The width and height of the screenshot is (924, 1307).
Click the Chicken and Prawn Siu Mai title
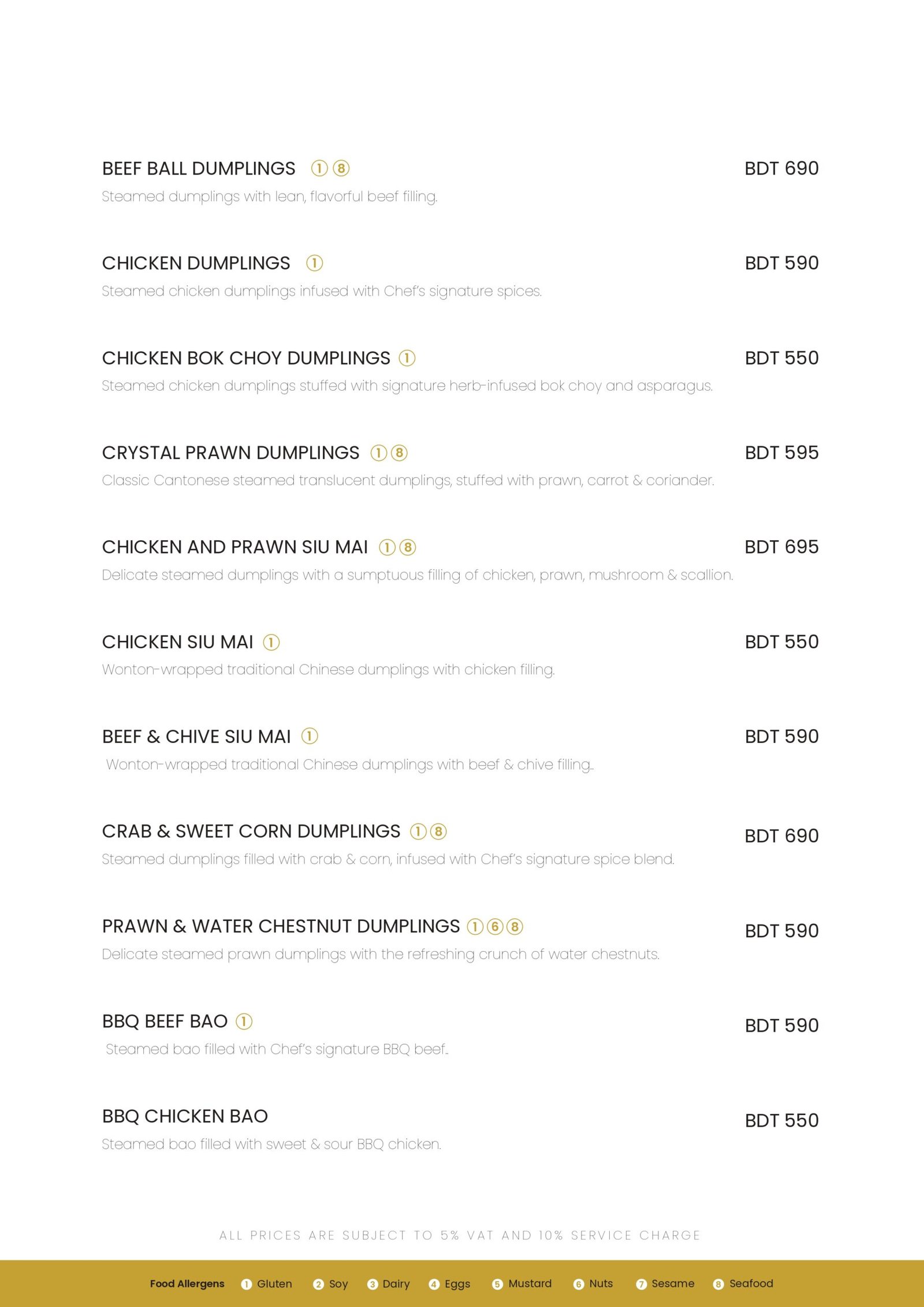point(235,547)
